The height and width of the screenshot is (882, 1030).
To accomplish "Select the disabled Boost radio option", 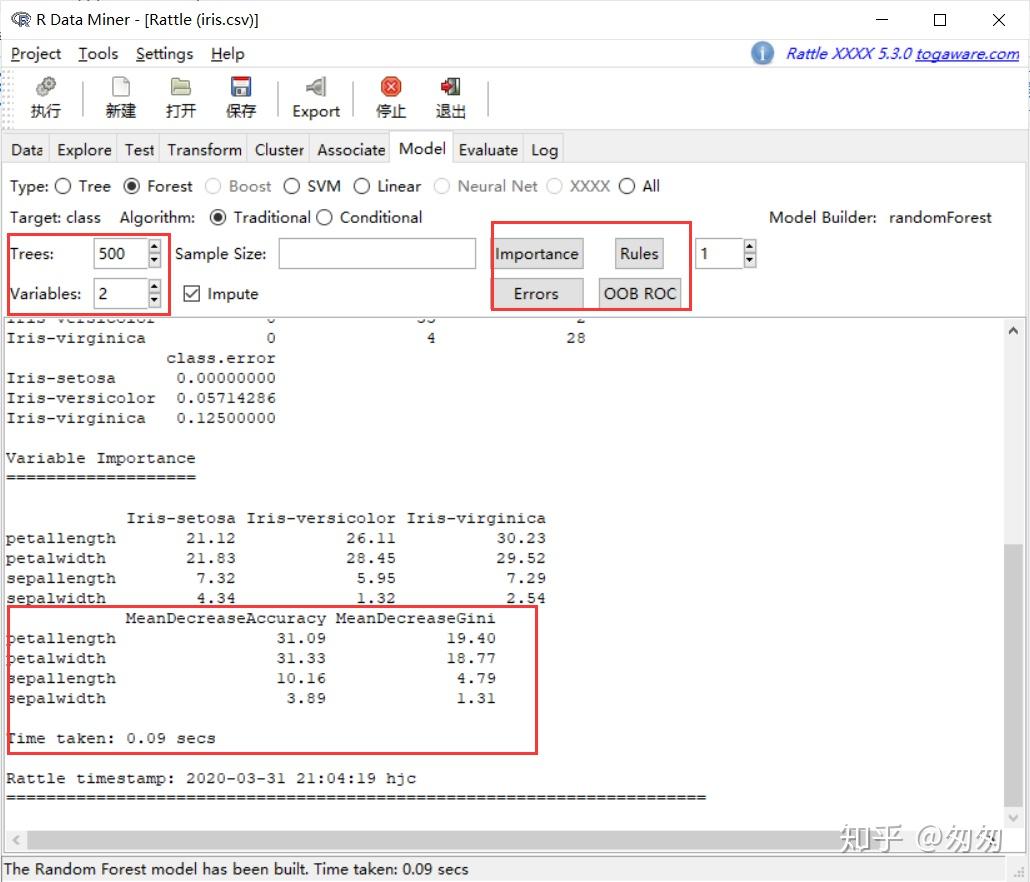I will pyautogui.click(x=213, y=187).
